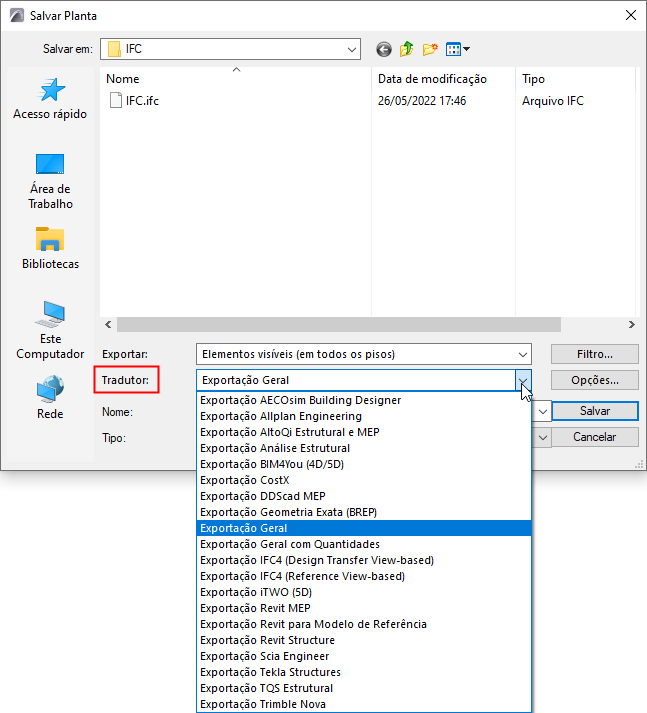Choose Exportação Scia Engineer
Viewport: 647px width, 713px height.
click(364, 656)
